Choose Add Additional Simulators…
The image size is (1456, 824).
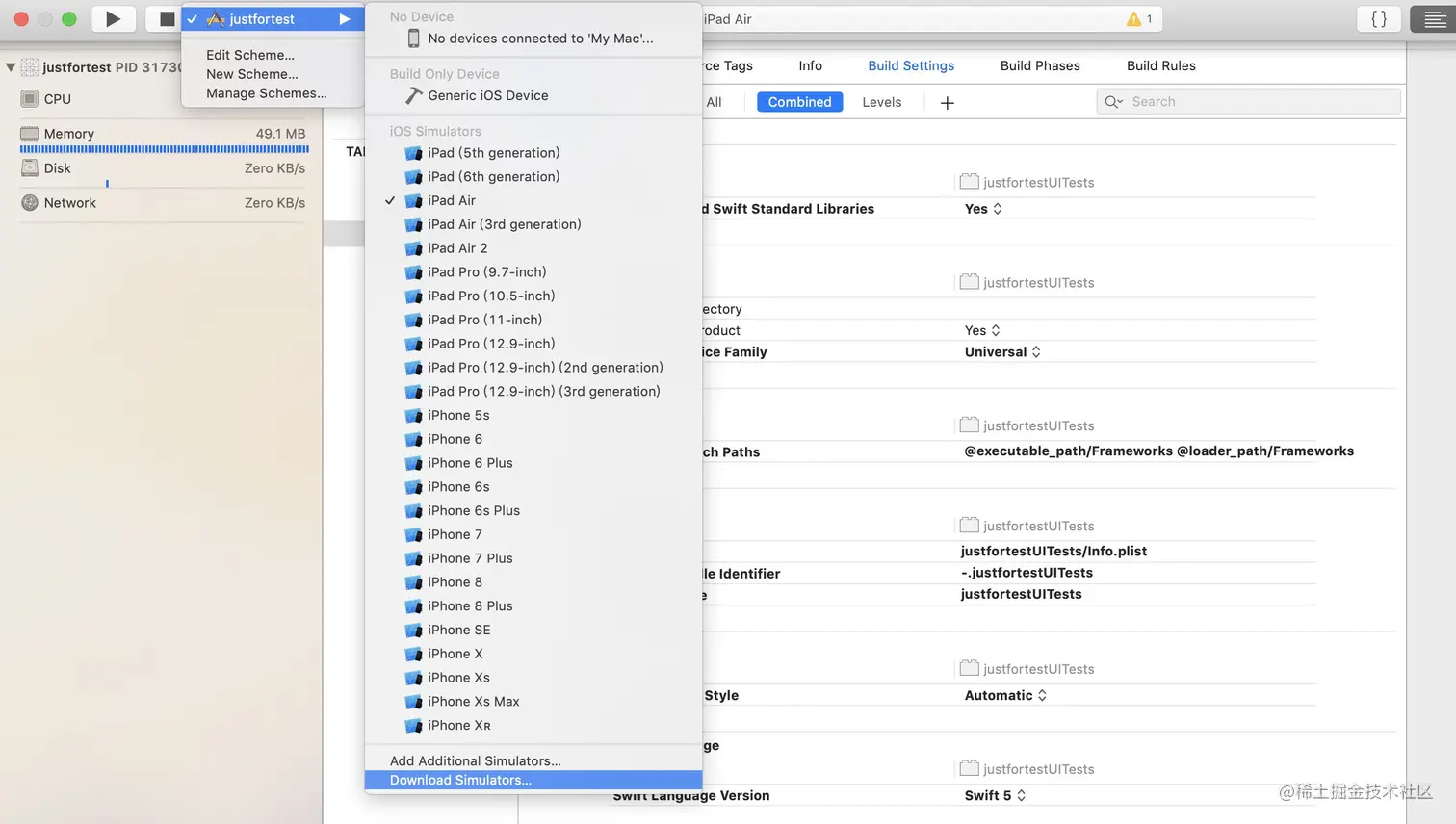click(x=533, y=760)
